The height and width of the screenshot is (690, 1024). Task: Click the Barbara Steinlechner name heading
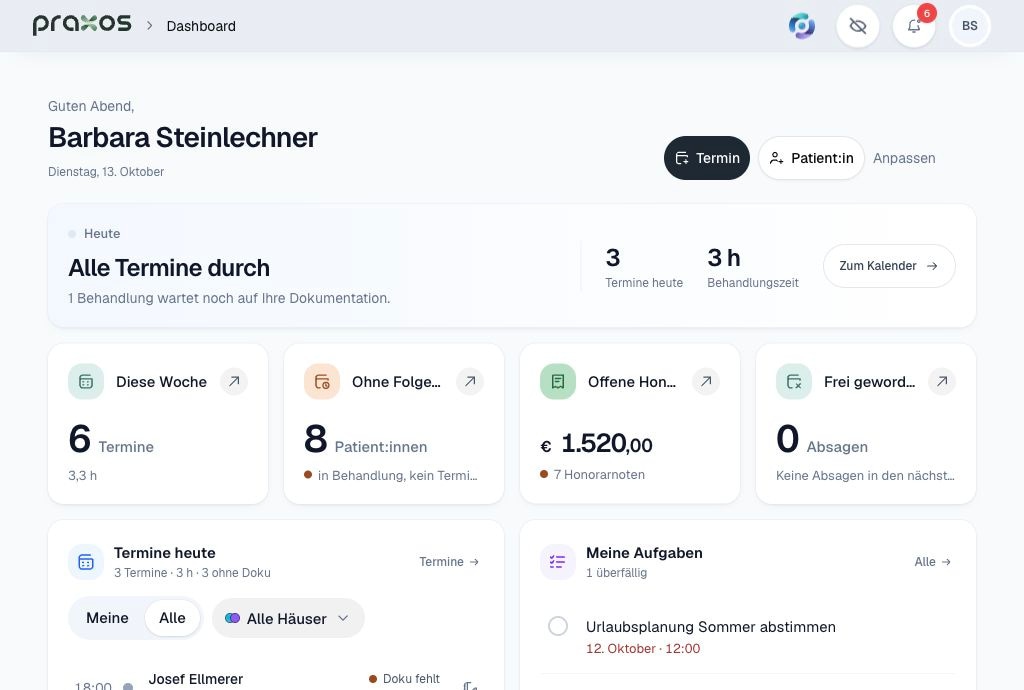[183, 138]
